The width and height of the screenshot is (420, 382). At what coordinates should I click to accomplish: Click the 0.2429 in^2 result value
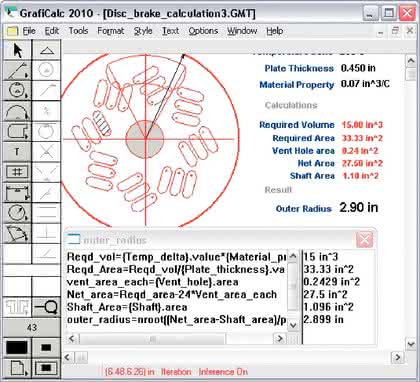click(x=331, y=282)
